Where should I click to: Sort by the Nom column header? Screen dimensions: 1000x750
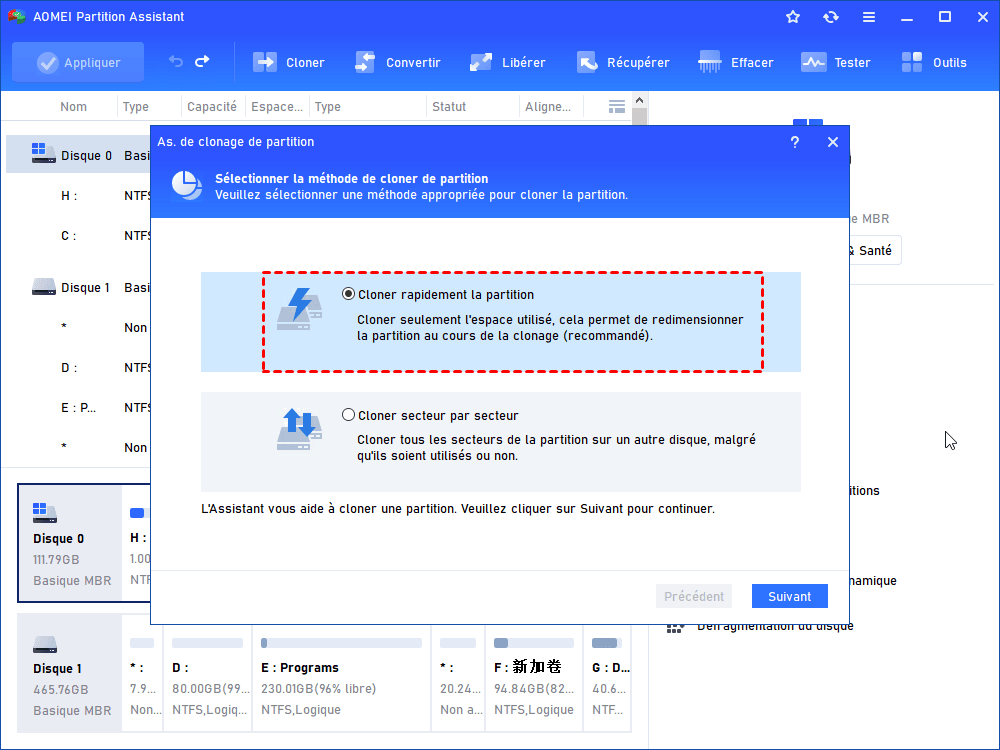[x=73, y=107]
